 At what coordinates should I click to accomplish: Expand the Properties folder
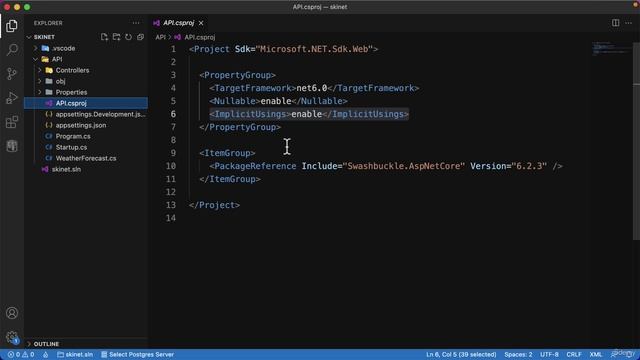[x=40, y=92]
